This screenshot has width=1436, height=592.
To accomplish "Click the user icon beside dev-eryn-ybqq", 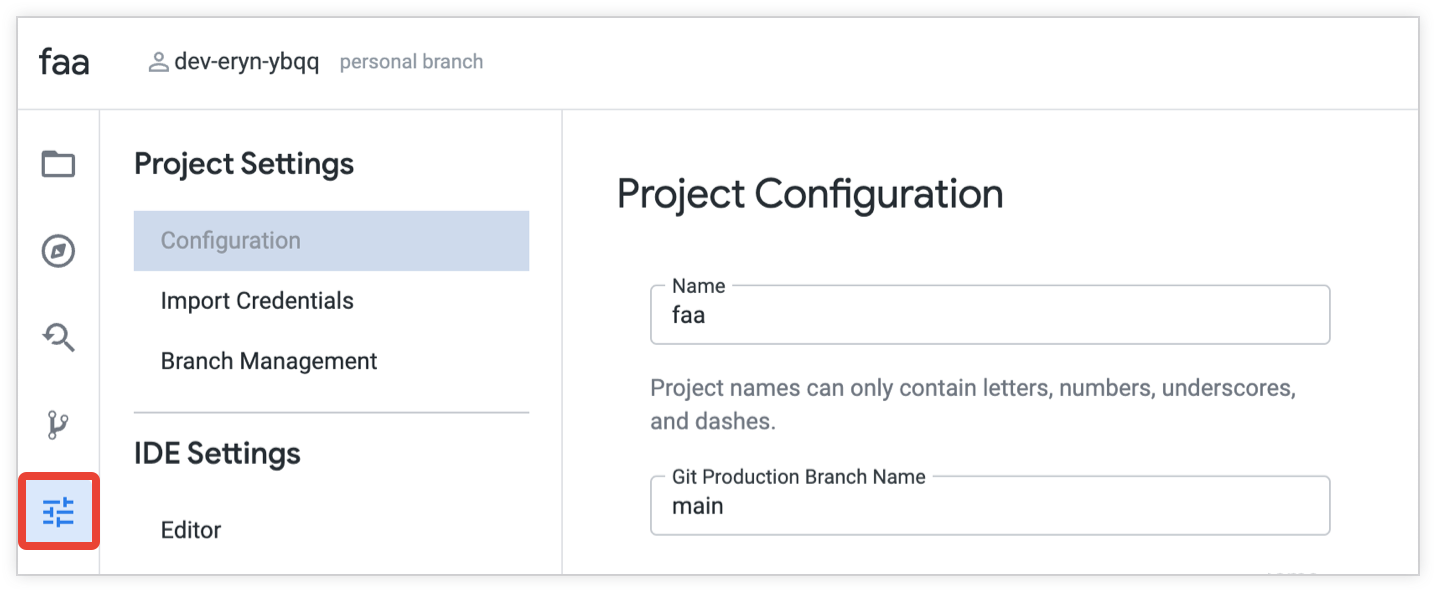I will (x=158, y=62).
